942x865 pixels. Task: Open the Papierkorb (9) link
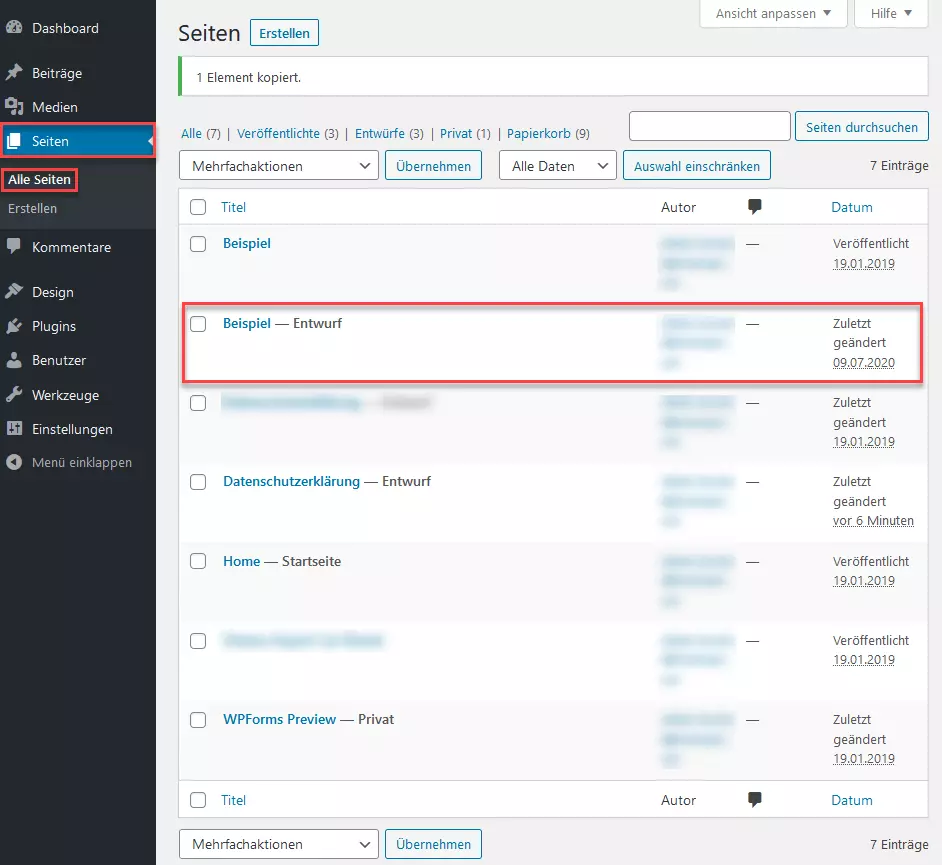click(x=548, y=133)
